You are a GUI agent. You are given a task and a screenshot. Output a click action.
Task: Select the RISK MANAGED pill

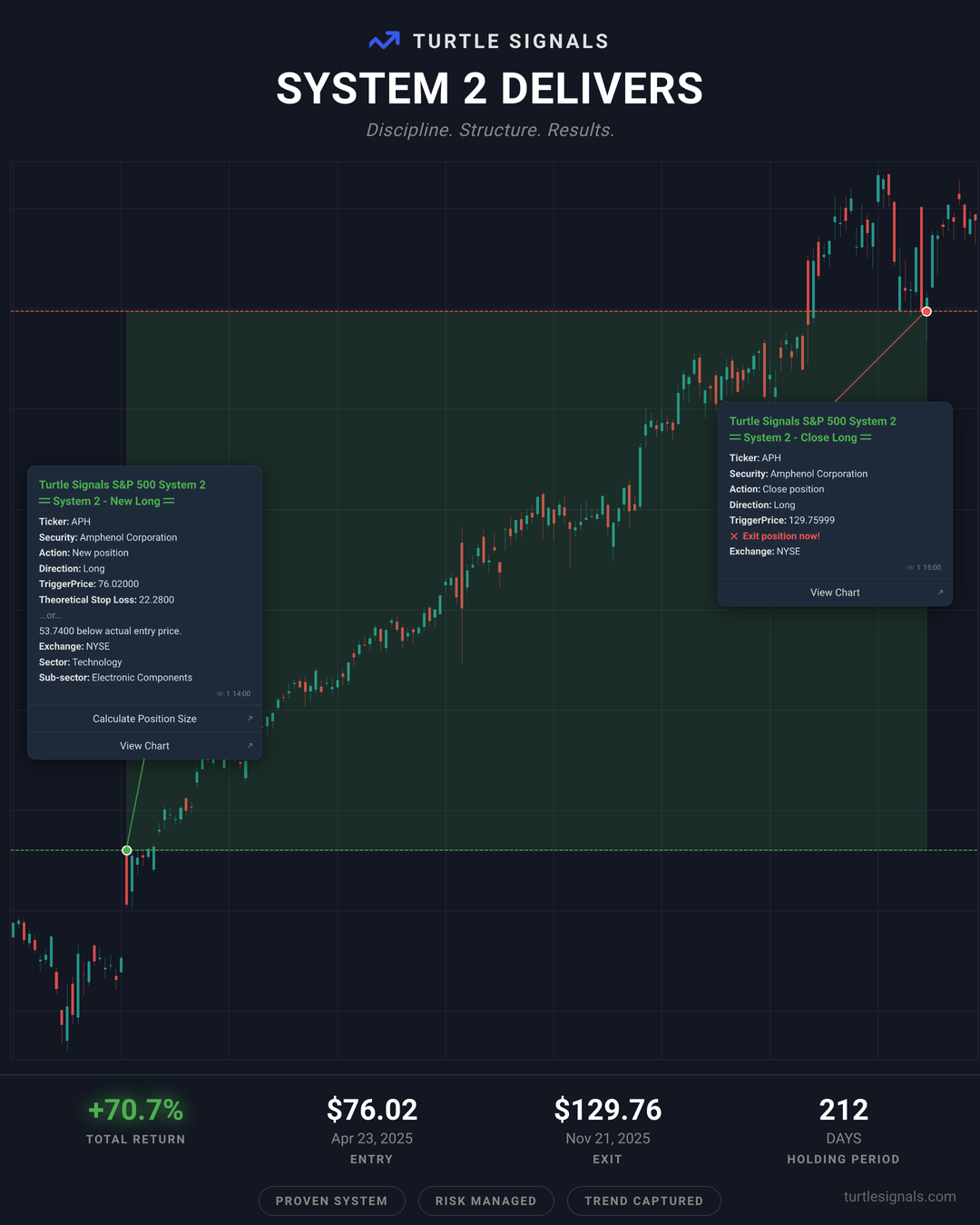coord(485,1200)
